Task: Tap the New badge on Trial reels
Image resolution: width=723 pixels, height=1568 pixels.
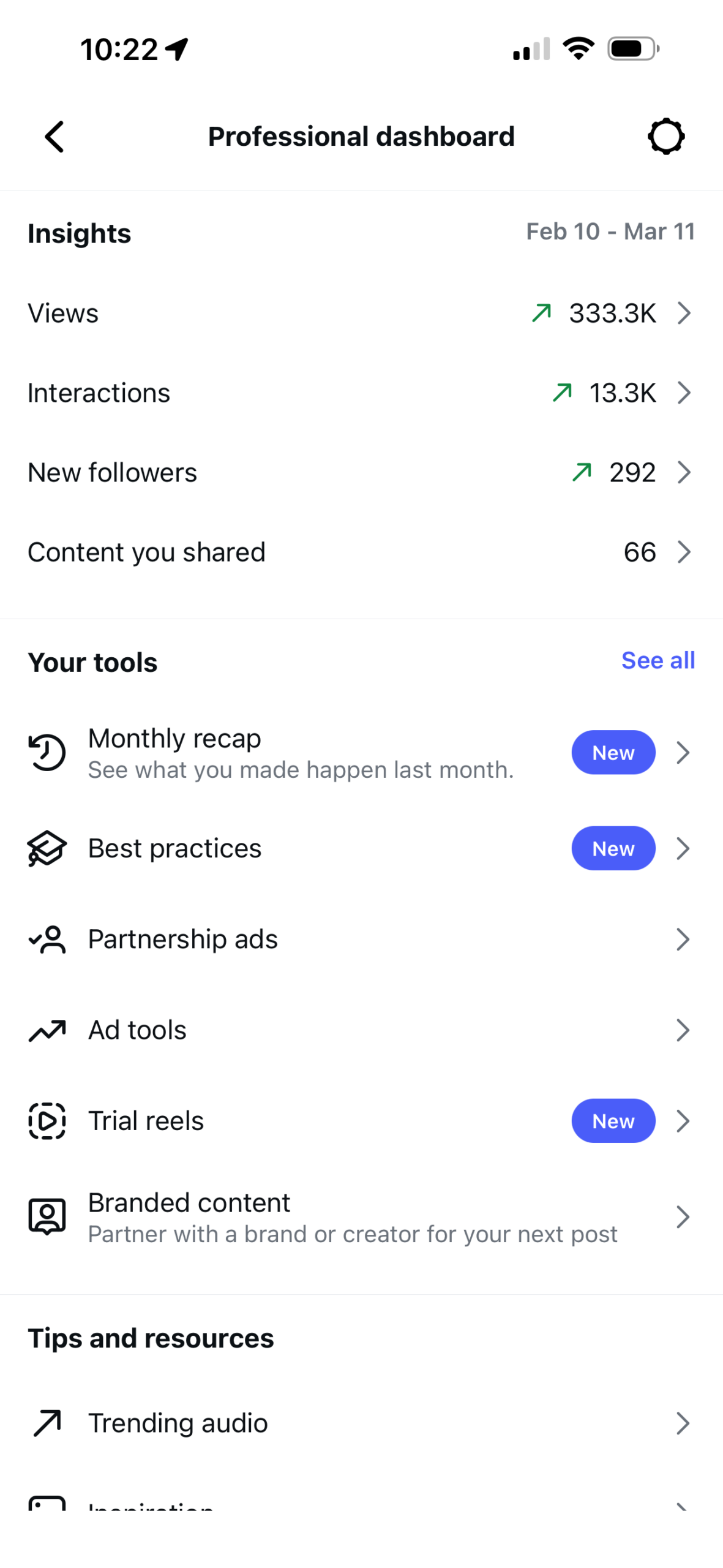Action: pos(613,1121)
